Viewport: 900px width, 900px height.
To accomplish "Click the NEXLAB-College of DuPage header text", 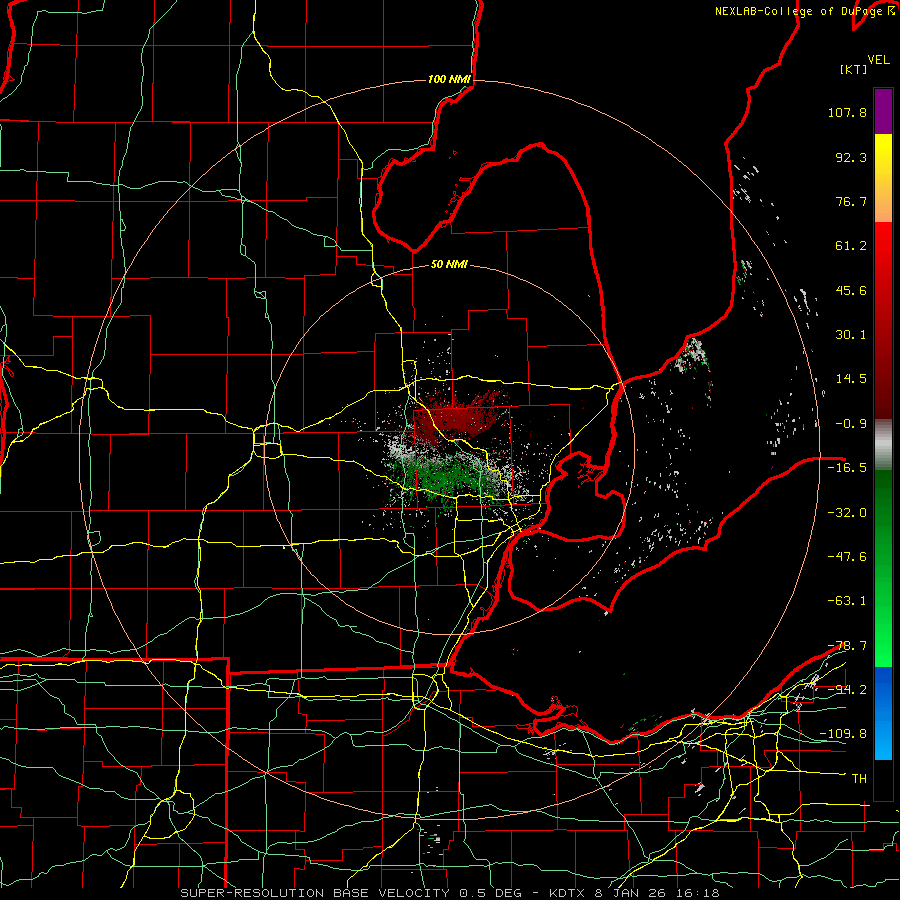I will click(804, 11).
